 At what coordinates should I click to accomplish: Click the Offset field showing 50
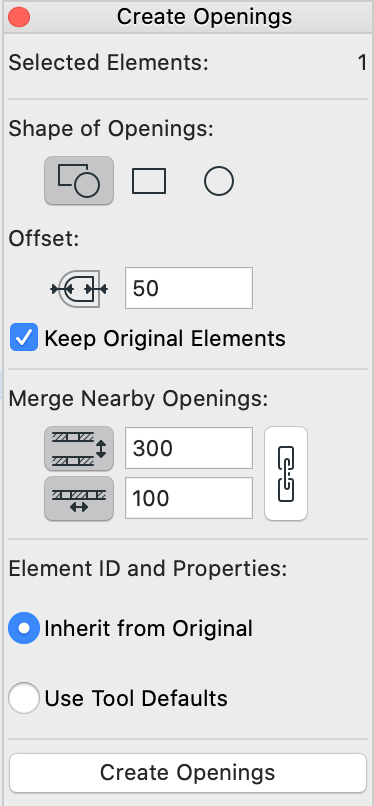click(189, 288)
